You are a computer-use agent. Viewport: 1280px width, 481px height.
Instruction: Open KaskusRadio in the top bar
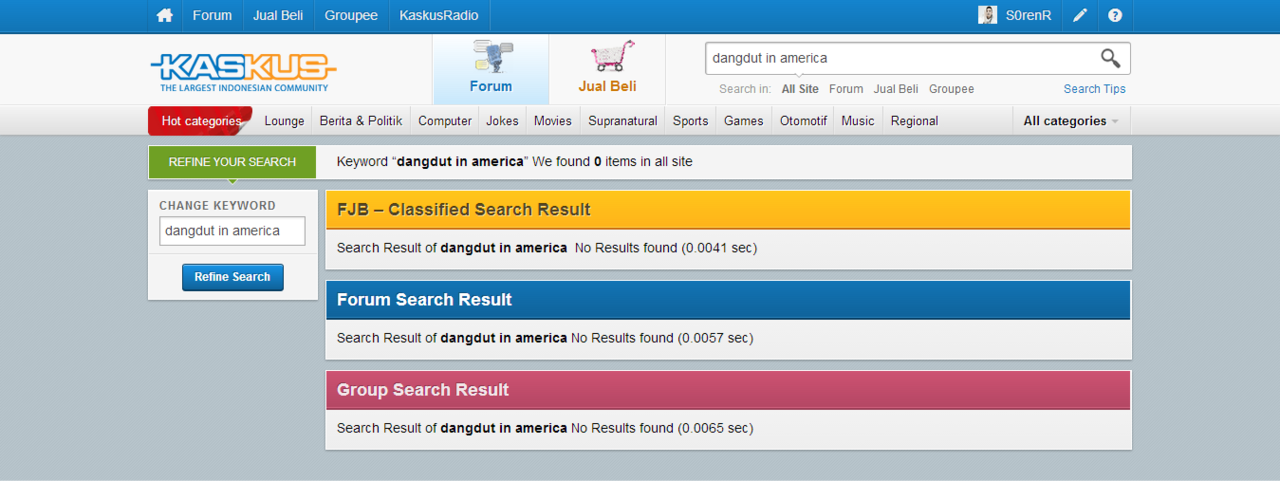point(439,16)
